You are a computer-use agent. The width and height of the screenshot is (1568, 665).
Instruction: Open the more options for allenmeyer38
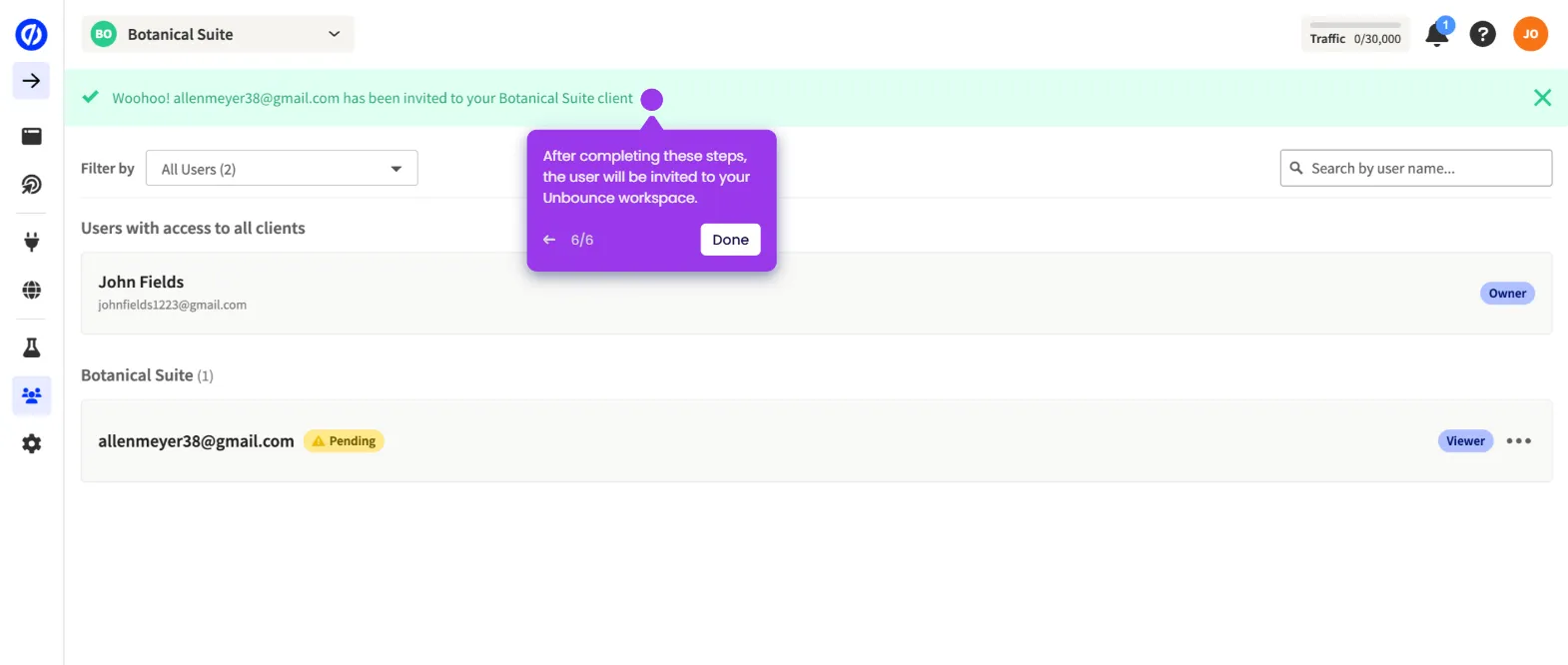[x=1518, y=441]
